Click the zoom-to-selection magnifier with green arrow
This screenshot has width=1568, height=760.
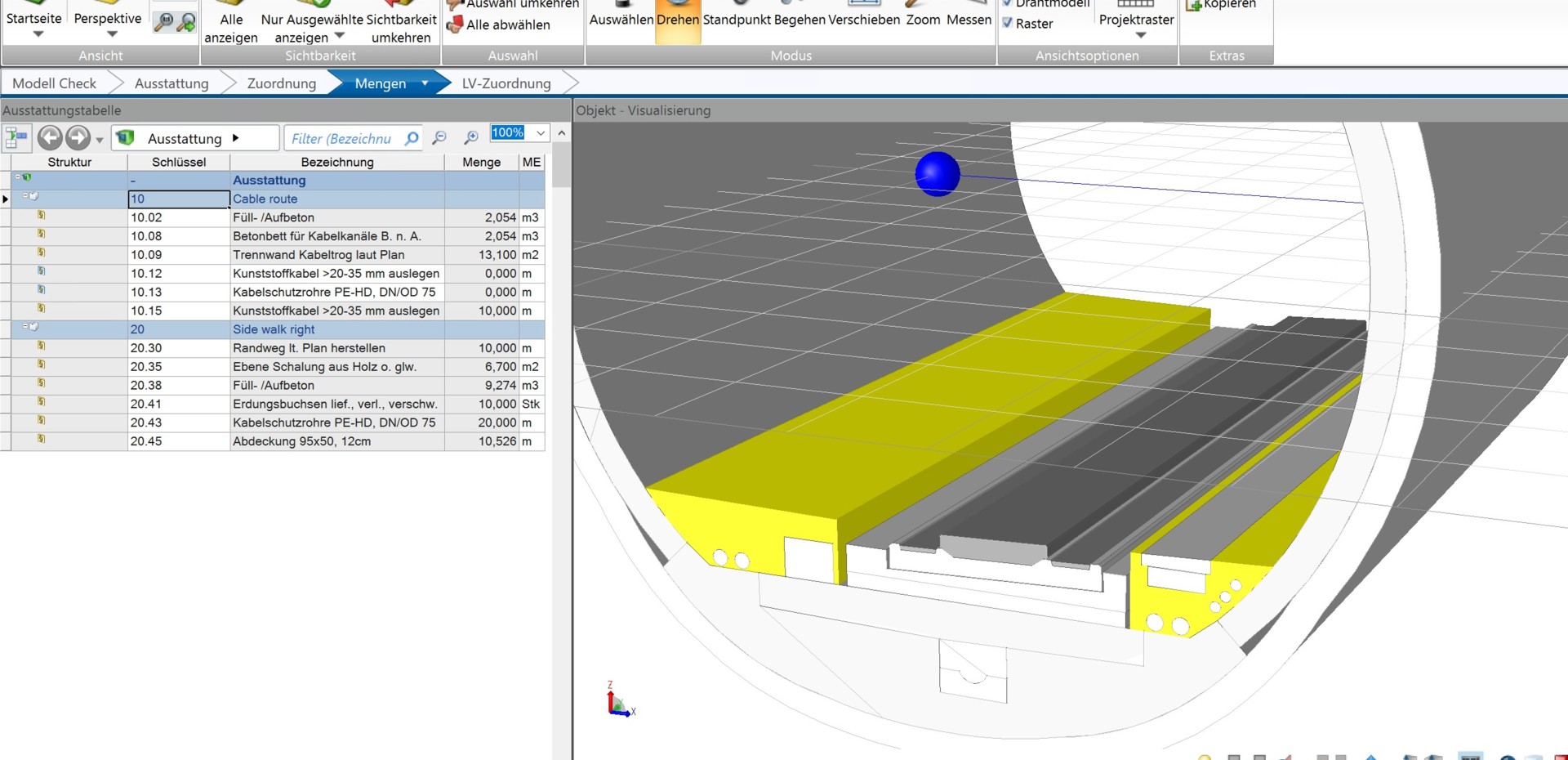point(187,22)
